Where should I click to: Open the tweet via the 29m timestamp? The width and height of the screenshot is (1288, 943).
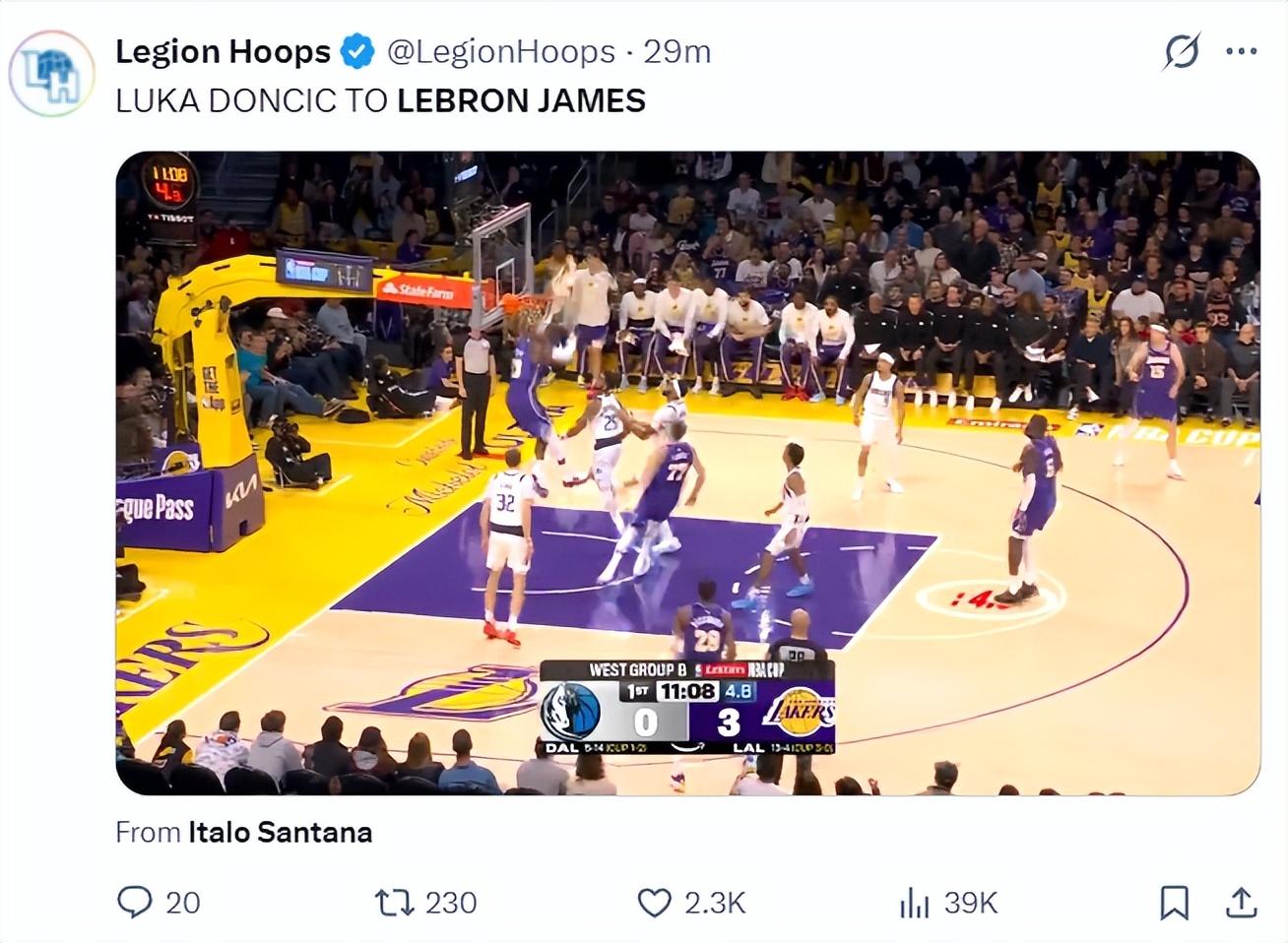coord(677,51)
